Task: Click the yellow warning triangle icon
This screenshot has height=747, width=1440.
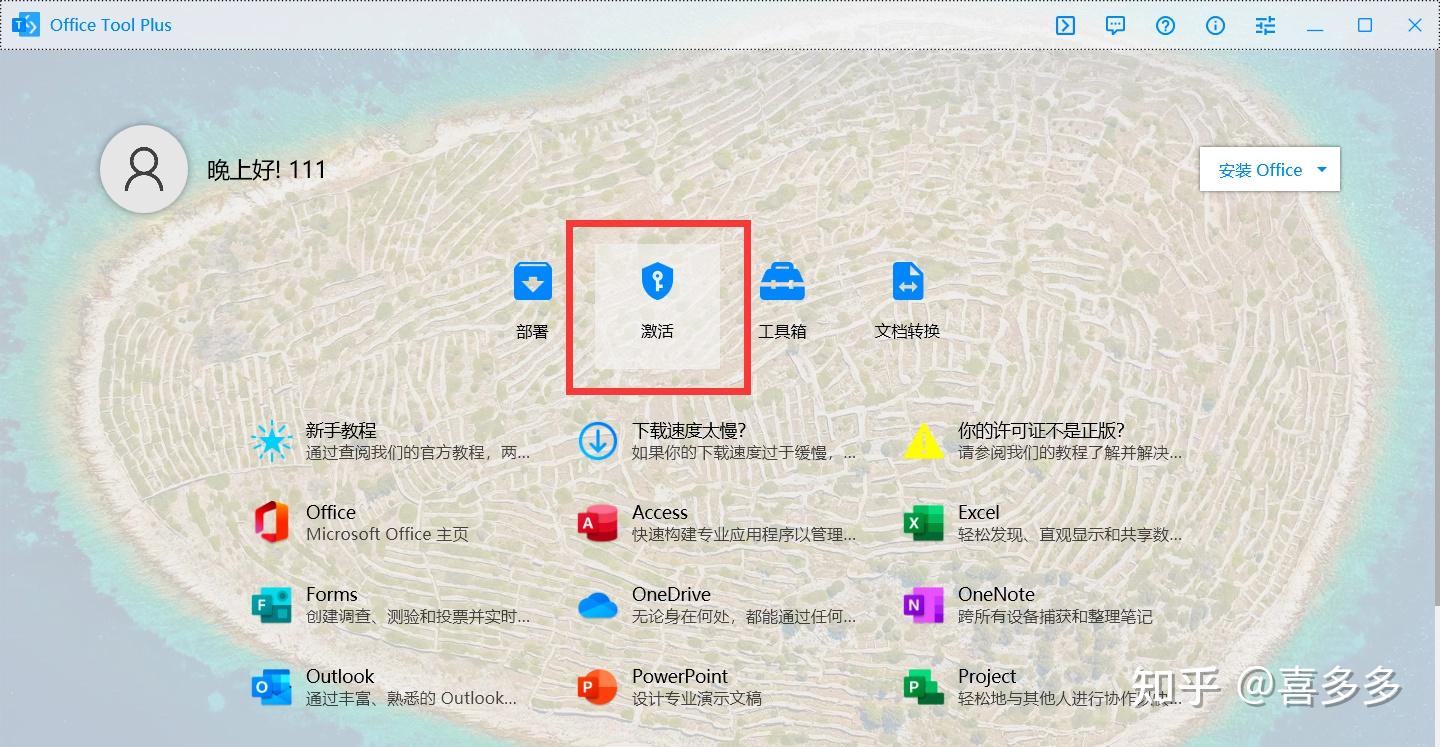Action: (x=924, y=441)
